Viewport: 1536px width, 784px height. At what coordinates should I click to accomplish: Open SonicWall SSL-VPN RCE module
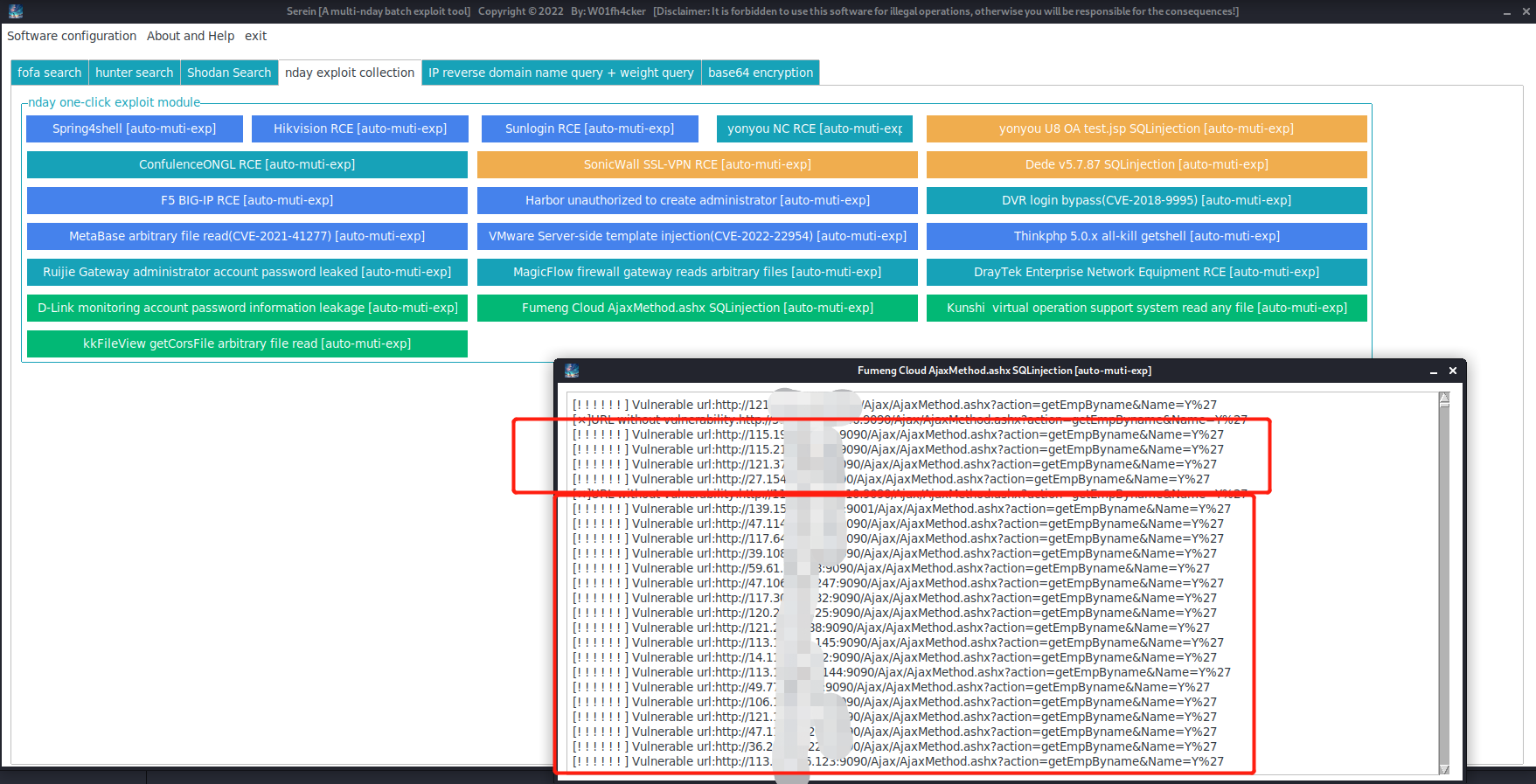point(698,164)
